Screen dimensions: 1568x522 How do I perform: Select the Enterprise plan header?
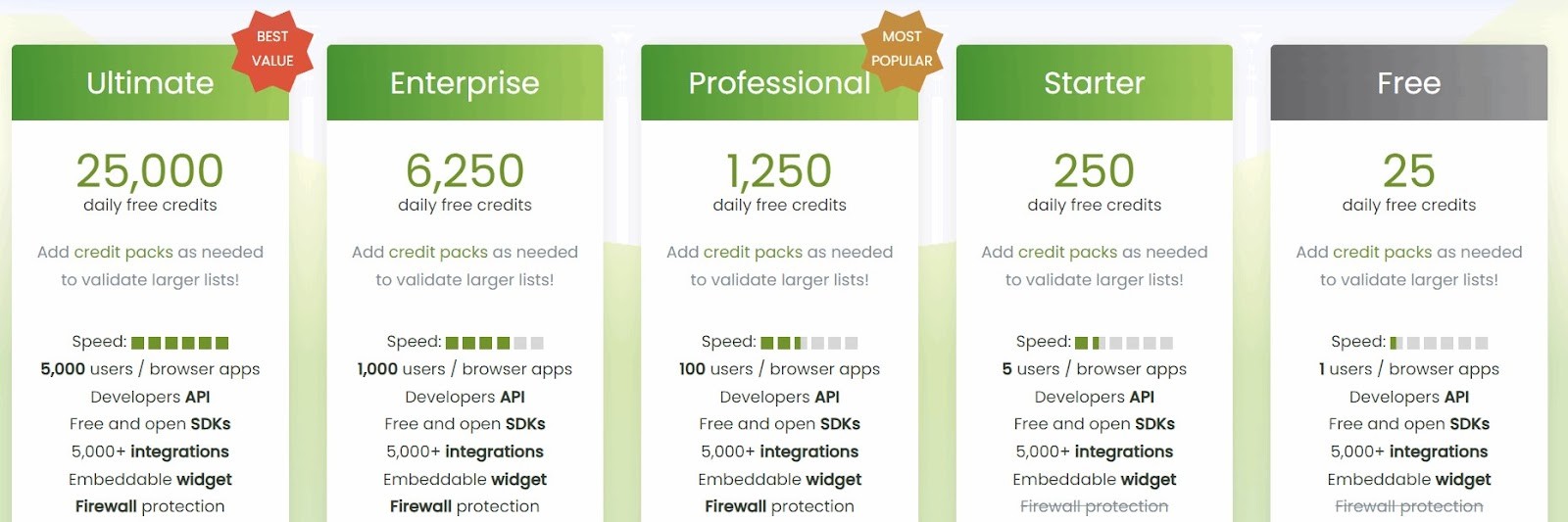(465, 83)
